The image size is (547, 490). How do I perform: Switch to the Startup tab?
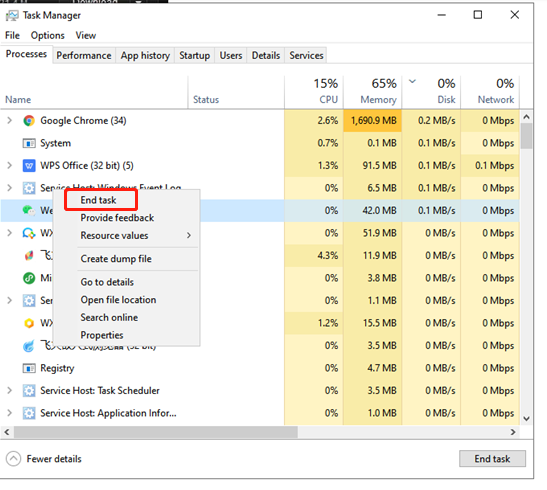[x=194, y=56]
